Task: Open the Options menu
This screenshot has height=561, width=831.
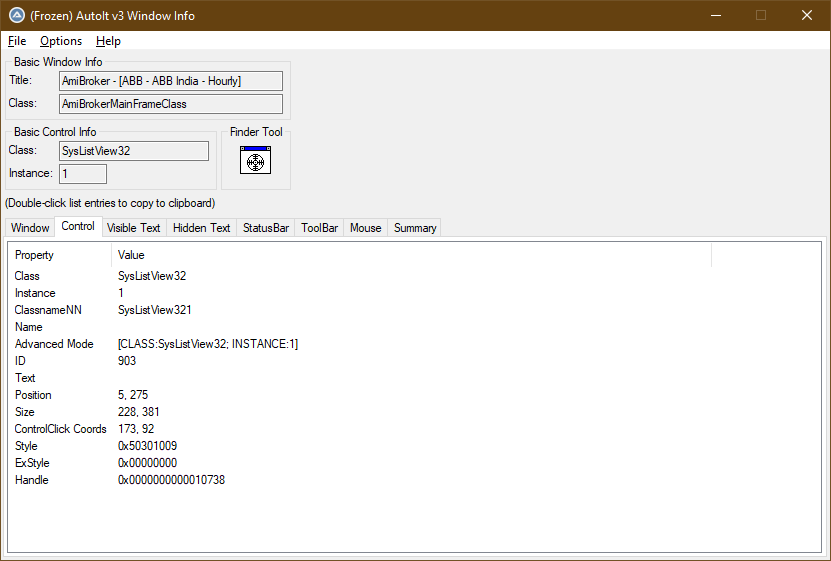Action: [x=61, y=41]
